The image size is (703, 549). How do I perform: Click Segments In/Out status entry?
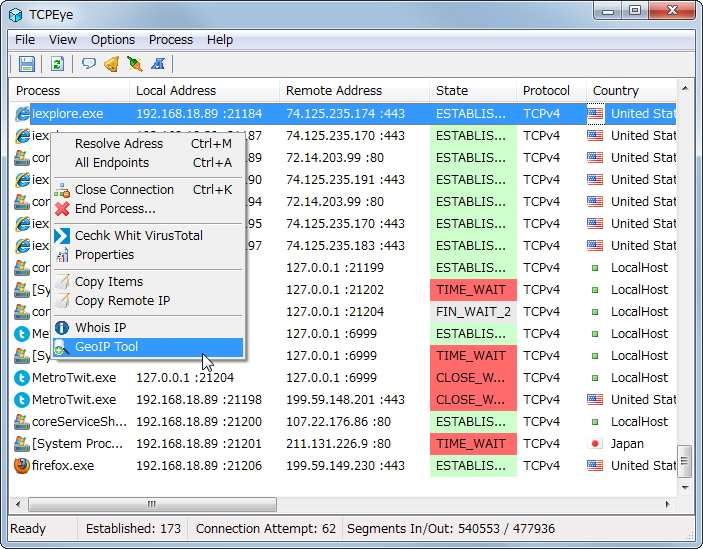(451, 529)
